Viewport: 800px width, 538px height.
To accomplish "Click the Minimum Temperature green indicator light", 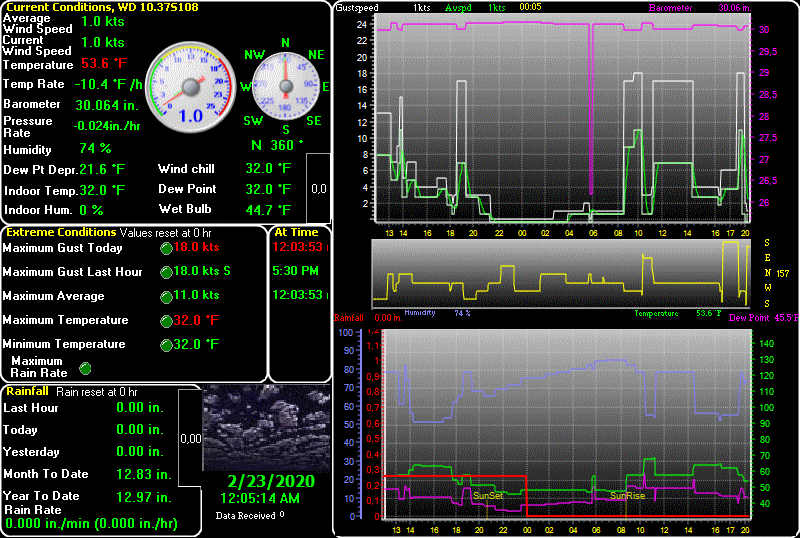I will tap(166, 345).
